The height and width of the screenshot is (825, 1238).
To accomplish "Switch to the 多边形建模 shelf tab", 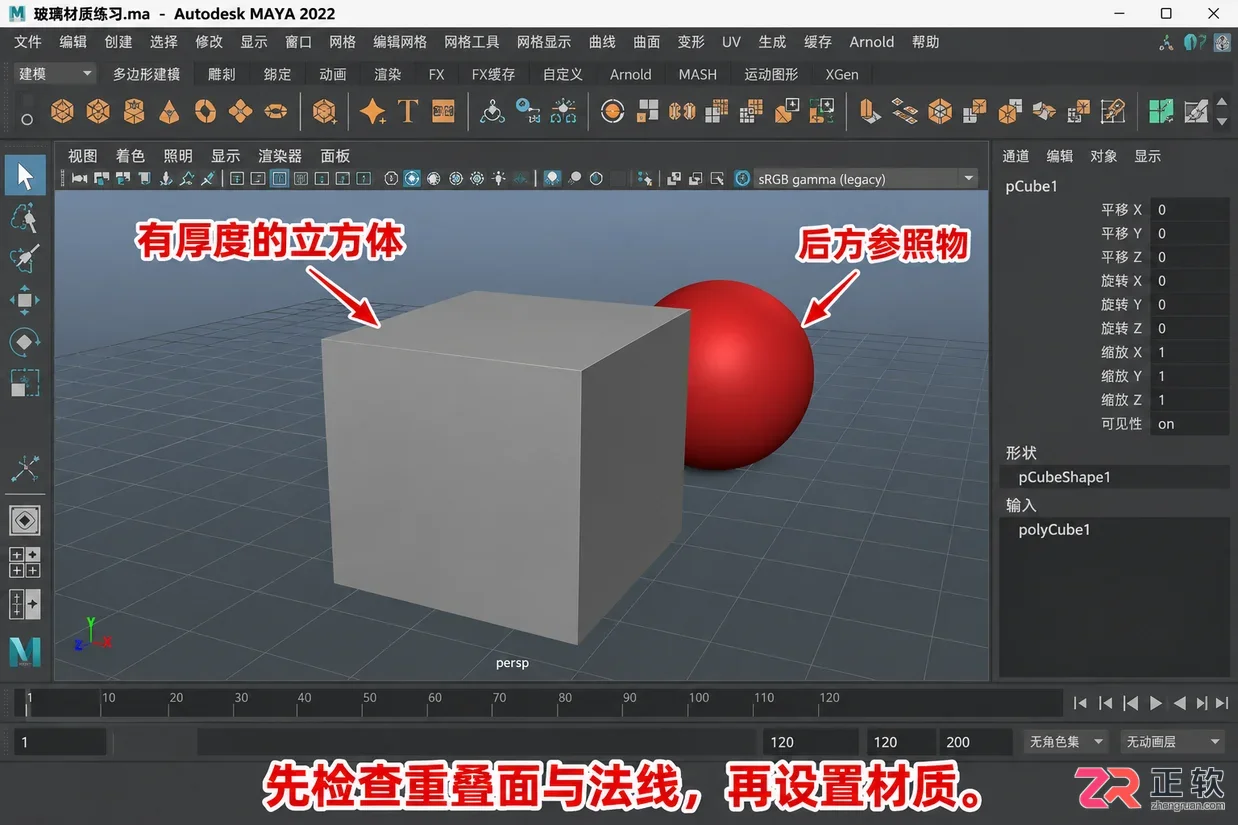I will [146, 74].
